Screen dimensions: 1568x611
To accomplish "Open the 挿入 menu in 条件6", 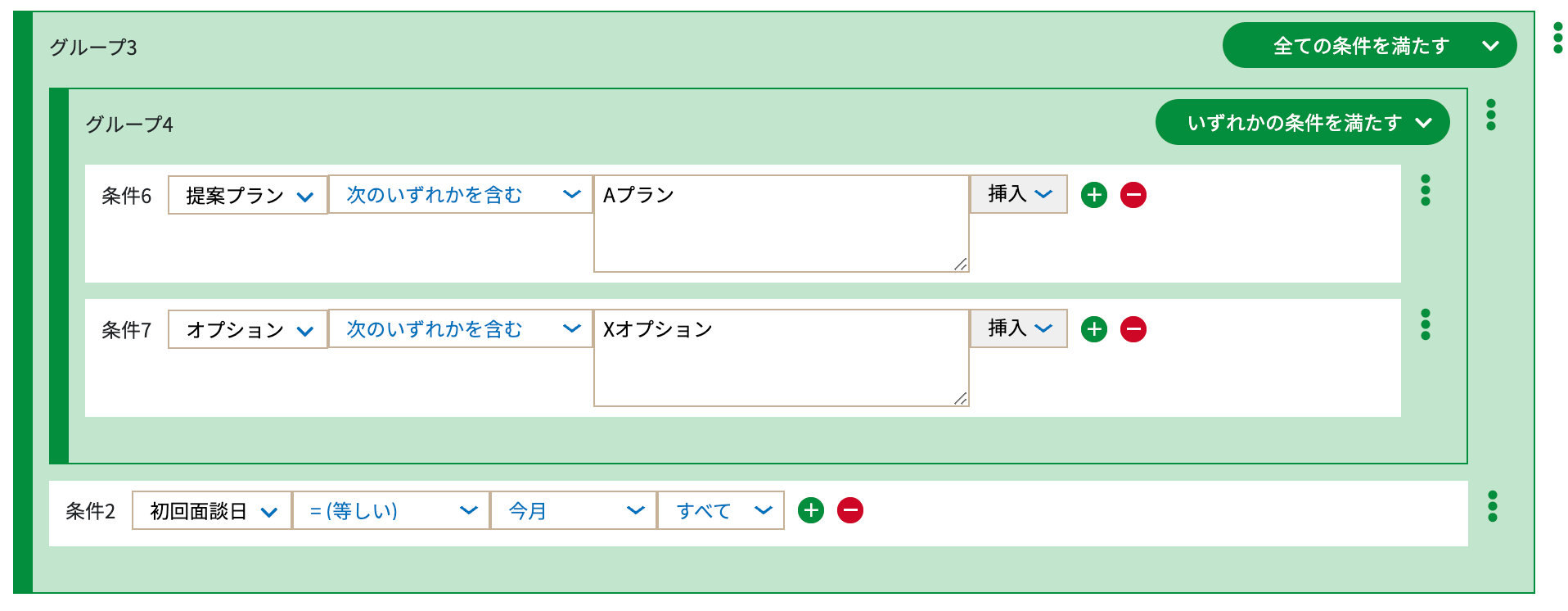I will [1019, 194].
